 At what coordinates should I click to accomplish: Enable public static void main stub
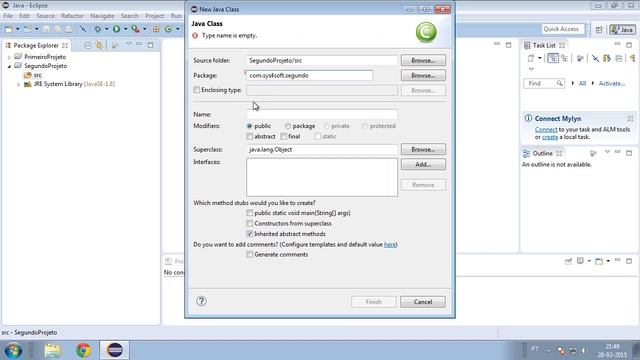[x=250, y=213]
